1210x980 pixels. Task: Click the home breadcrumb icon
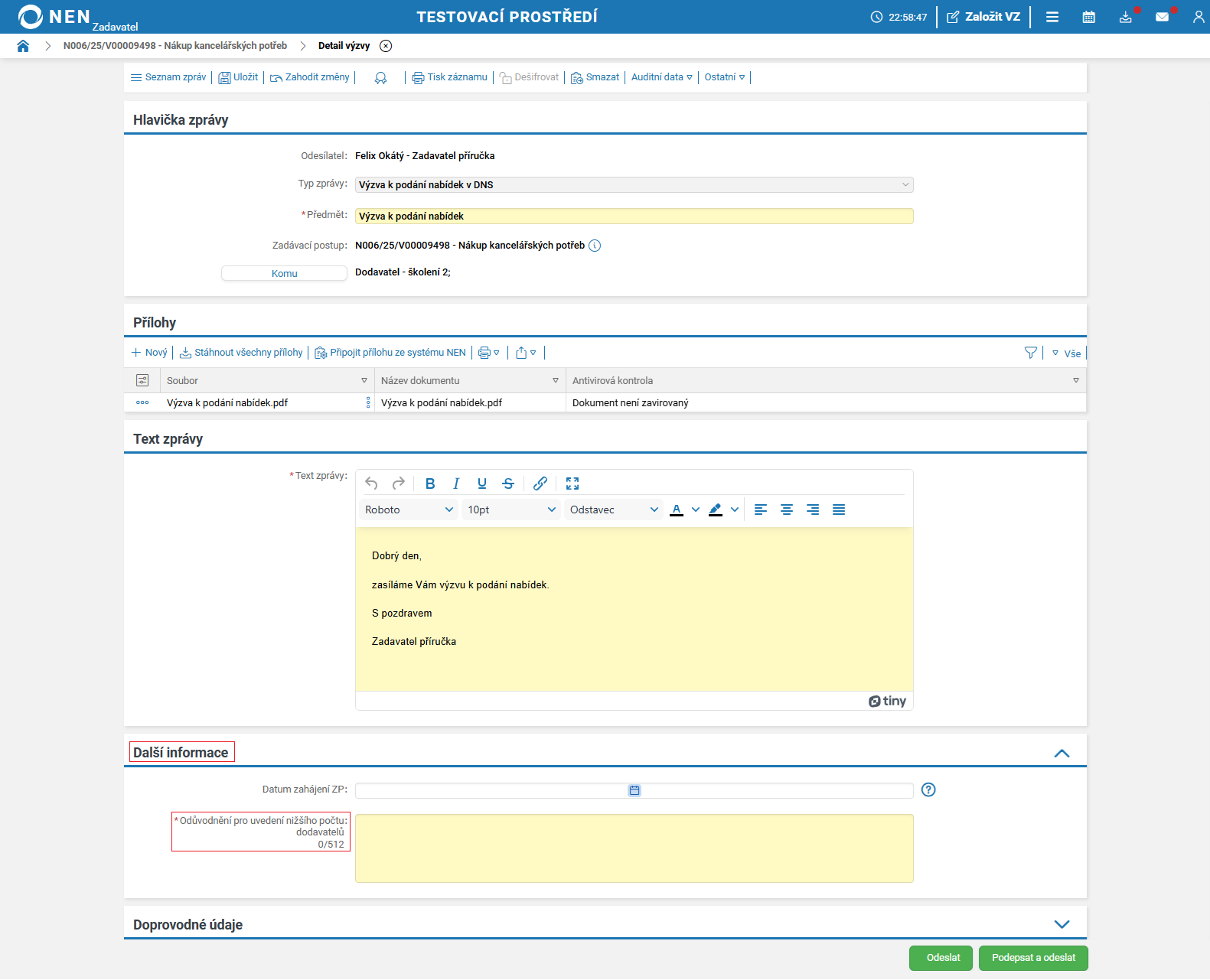point(23,46)
